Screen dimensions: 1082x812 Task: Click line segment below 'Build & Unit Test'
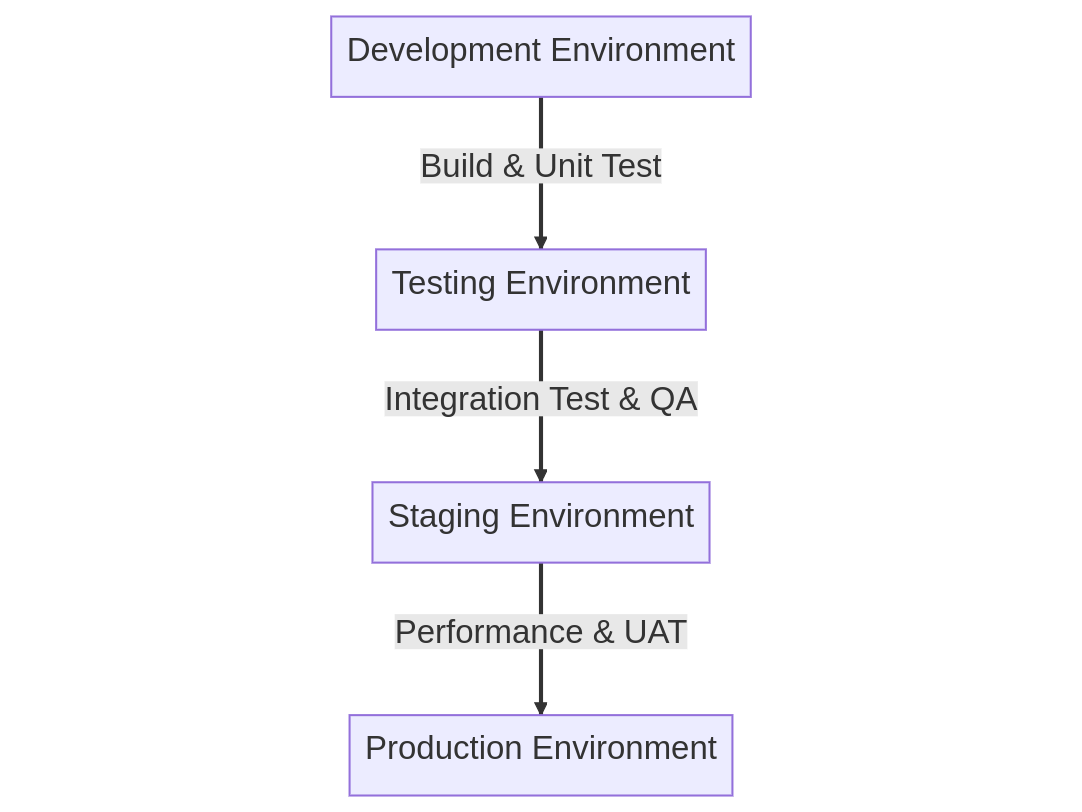coord(541,208)
